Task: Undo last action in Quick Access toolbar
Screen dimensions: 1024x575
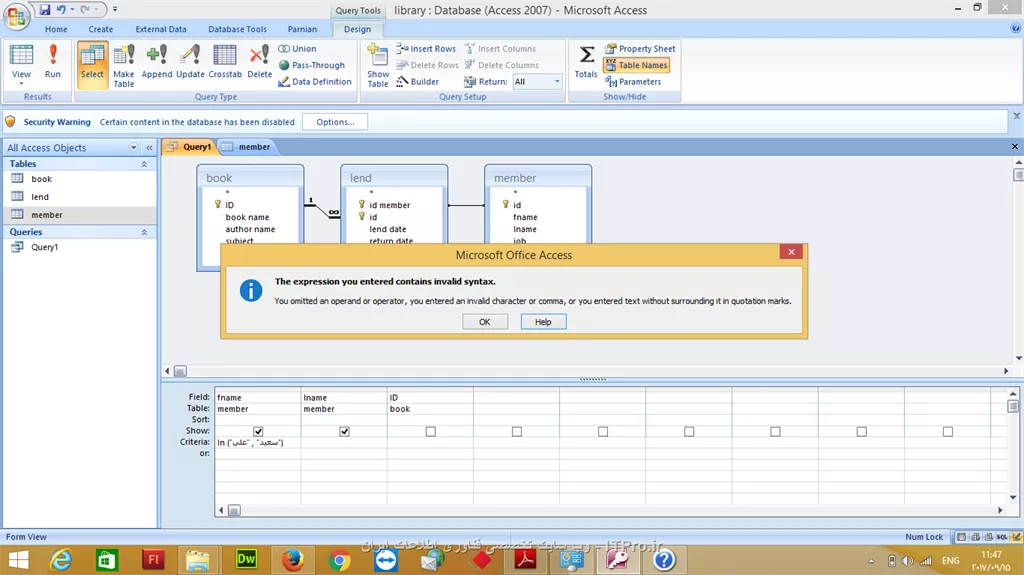Action: click(61, 9)
